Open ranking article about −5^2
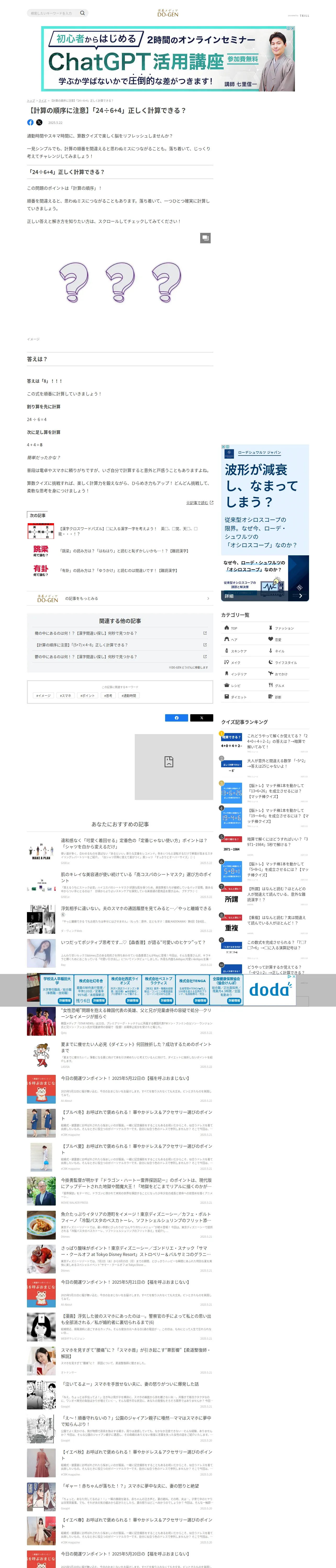336x1568 pixels. tap(277, 763)
